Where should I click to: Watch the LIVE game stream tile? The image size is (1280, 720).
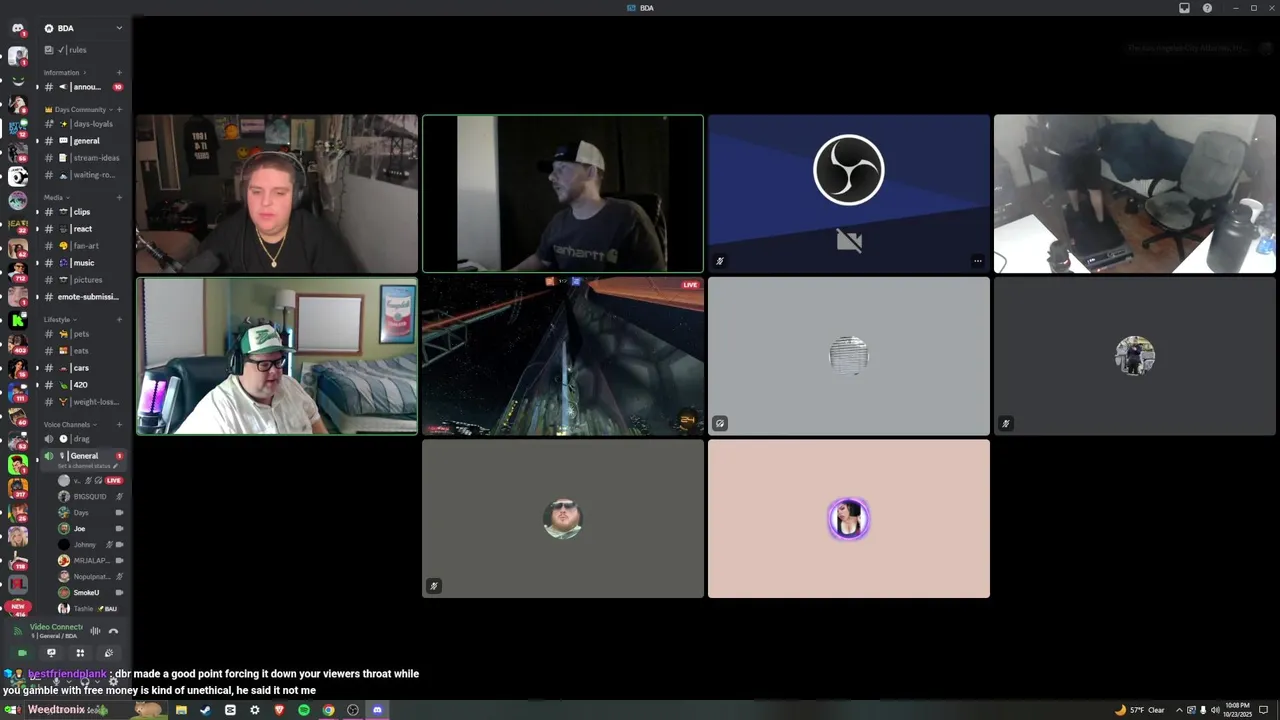point(563,356)
